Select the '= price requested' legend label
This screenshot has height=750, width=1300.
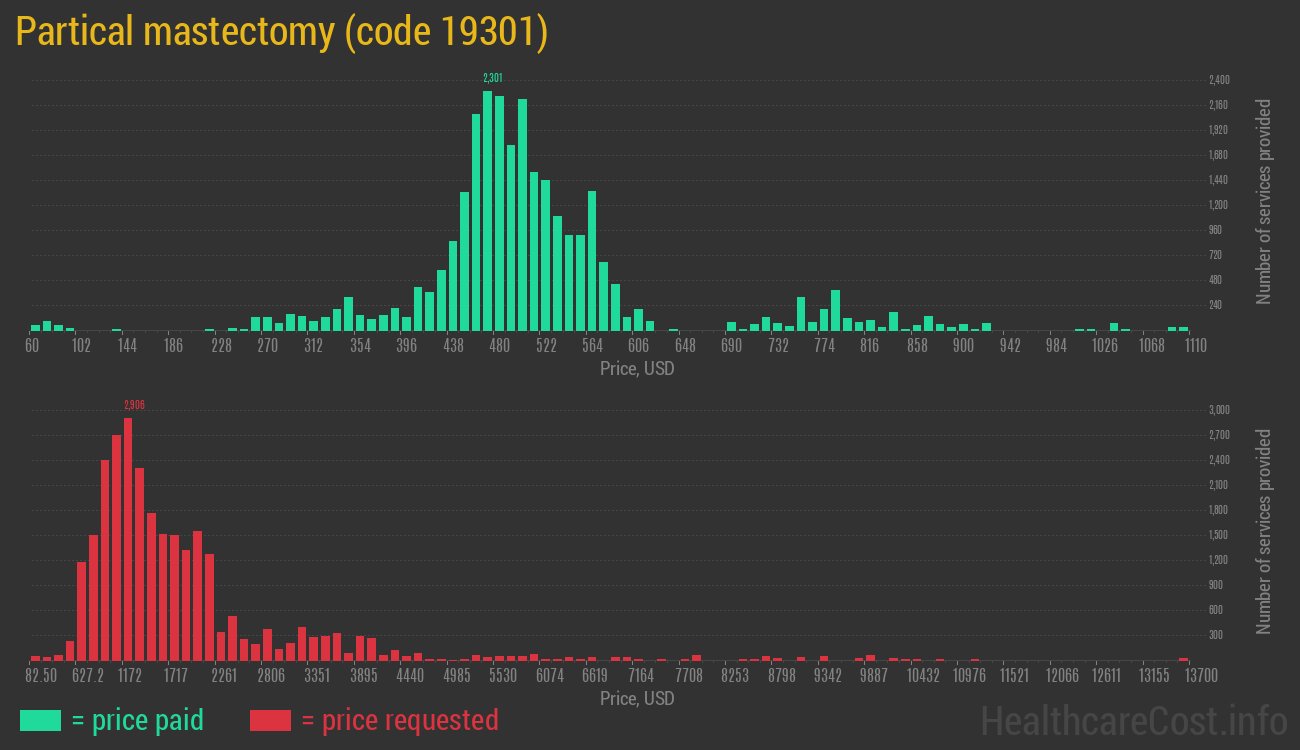[399, 720]
